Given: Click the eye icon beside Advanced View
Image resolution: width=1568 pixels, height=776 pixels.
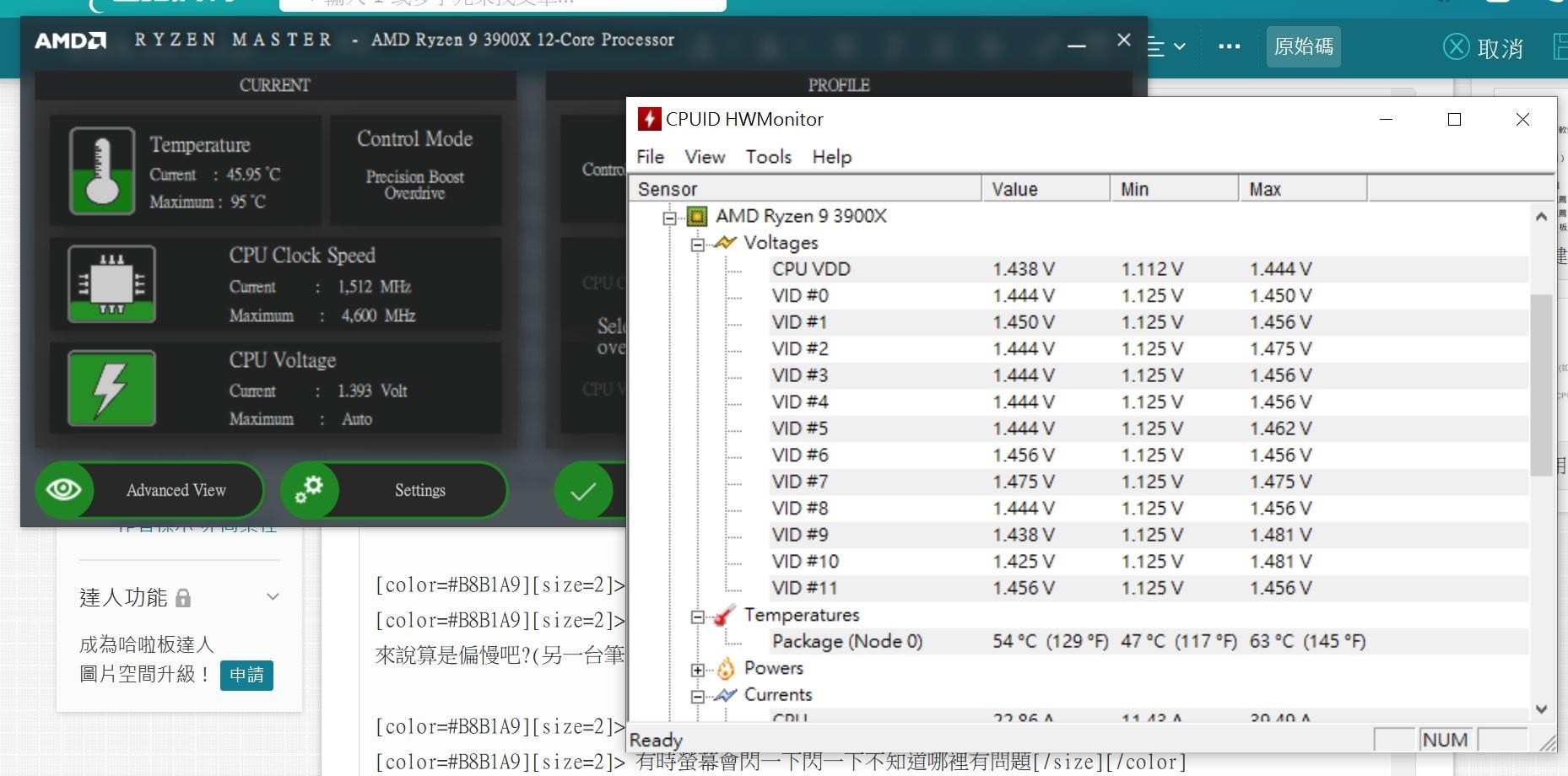Looking at the screenshot, I should 64,490.
